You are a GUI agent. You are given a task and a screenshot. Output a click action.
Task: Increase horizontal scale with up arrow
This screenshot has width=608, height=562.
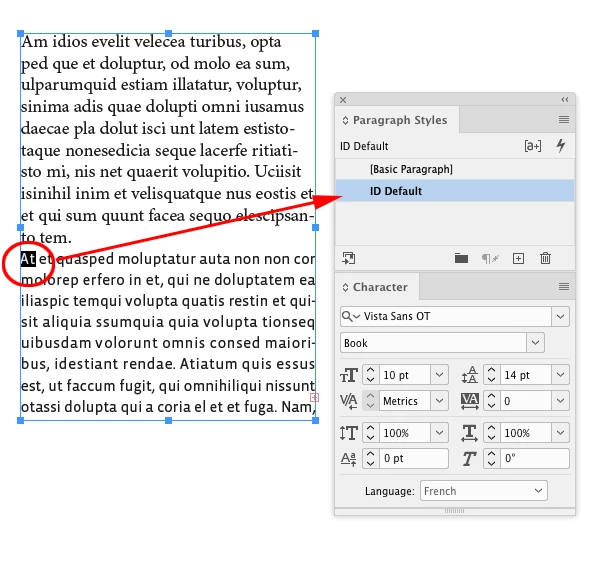[491, 428]
